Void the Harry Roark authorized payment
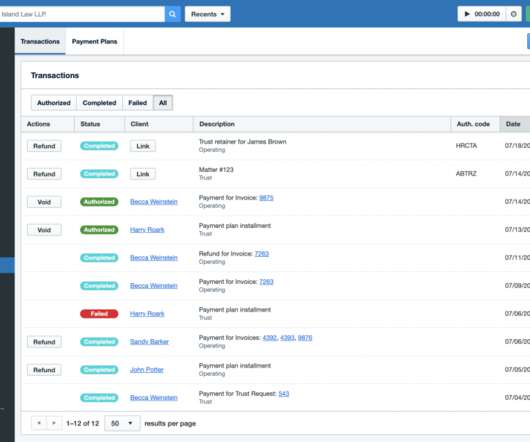The width and height of the screenshot is (530, 442). coord(44,230)
